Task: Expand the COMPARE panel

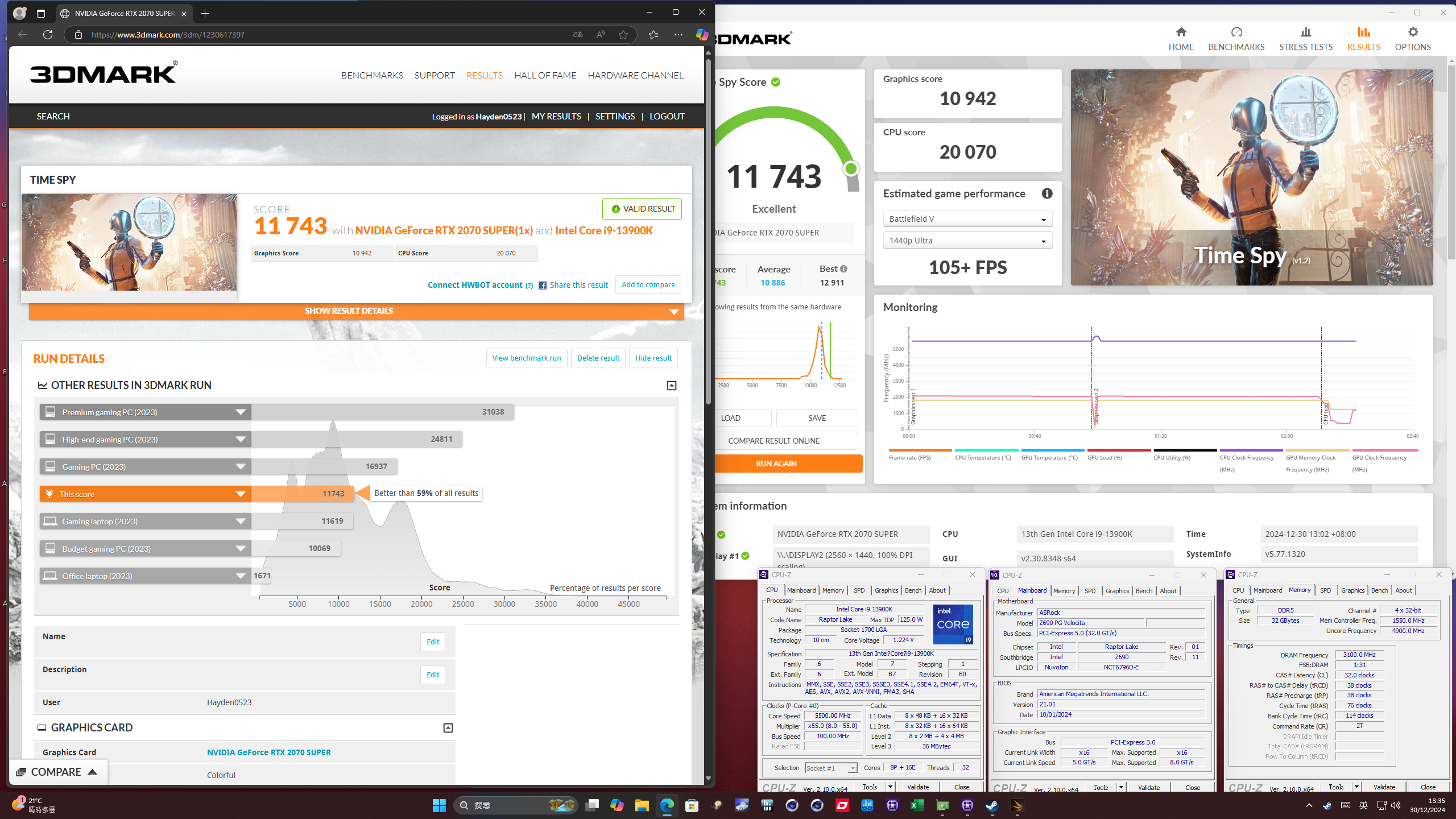Action: (58, 772)
